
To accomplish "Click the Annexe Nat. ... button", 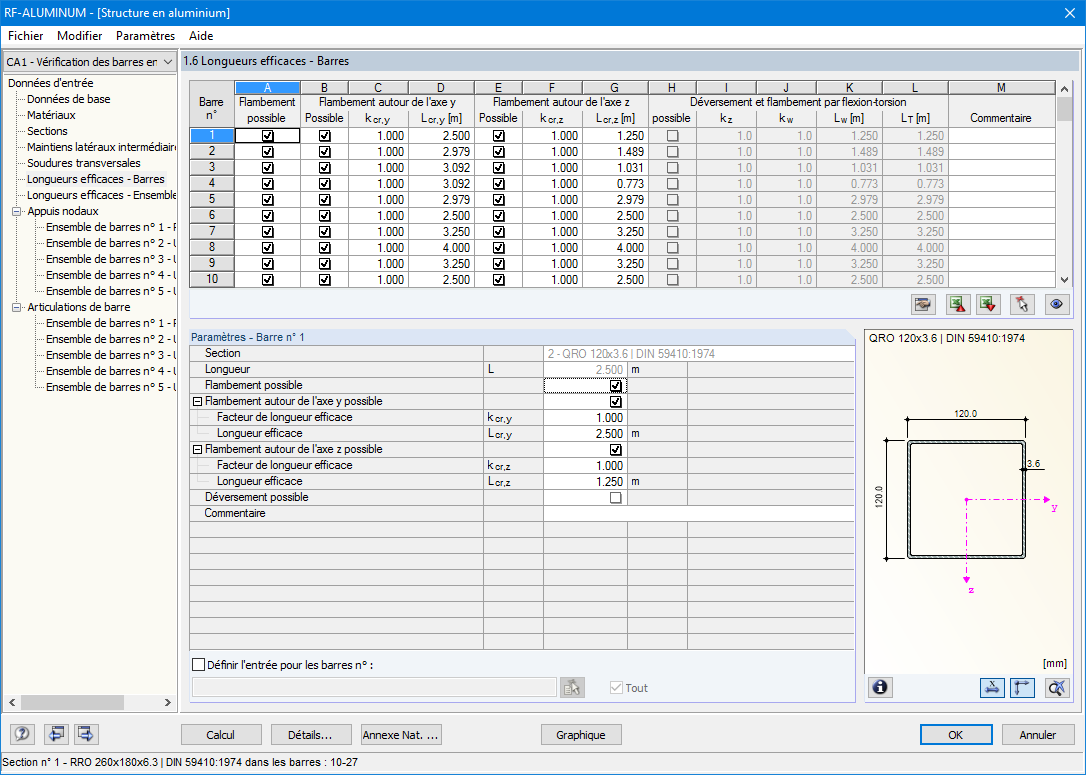I will coord(401,735).
